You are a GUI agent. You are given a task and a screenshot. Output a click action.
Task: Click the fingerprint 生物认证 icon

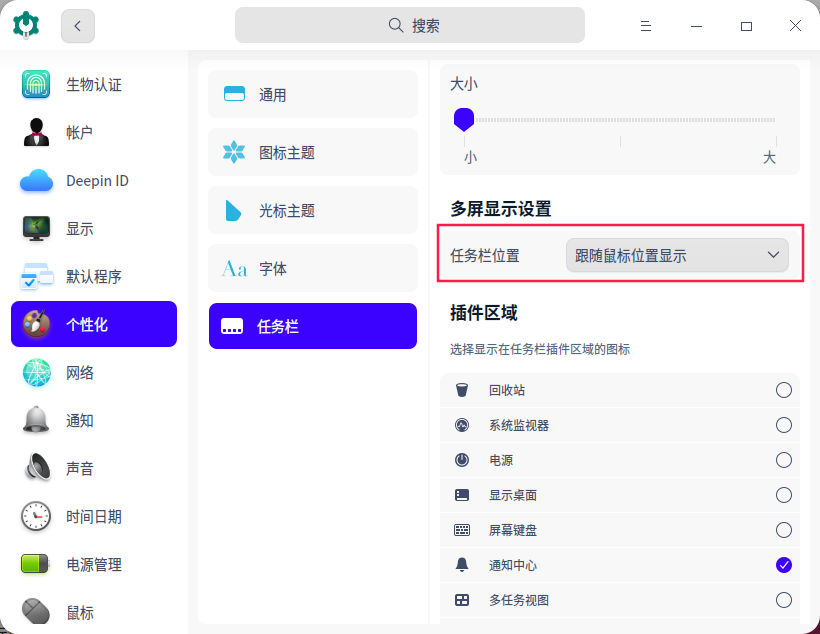tap(36, 84)
